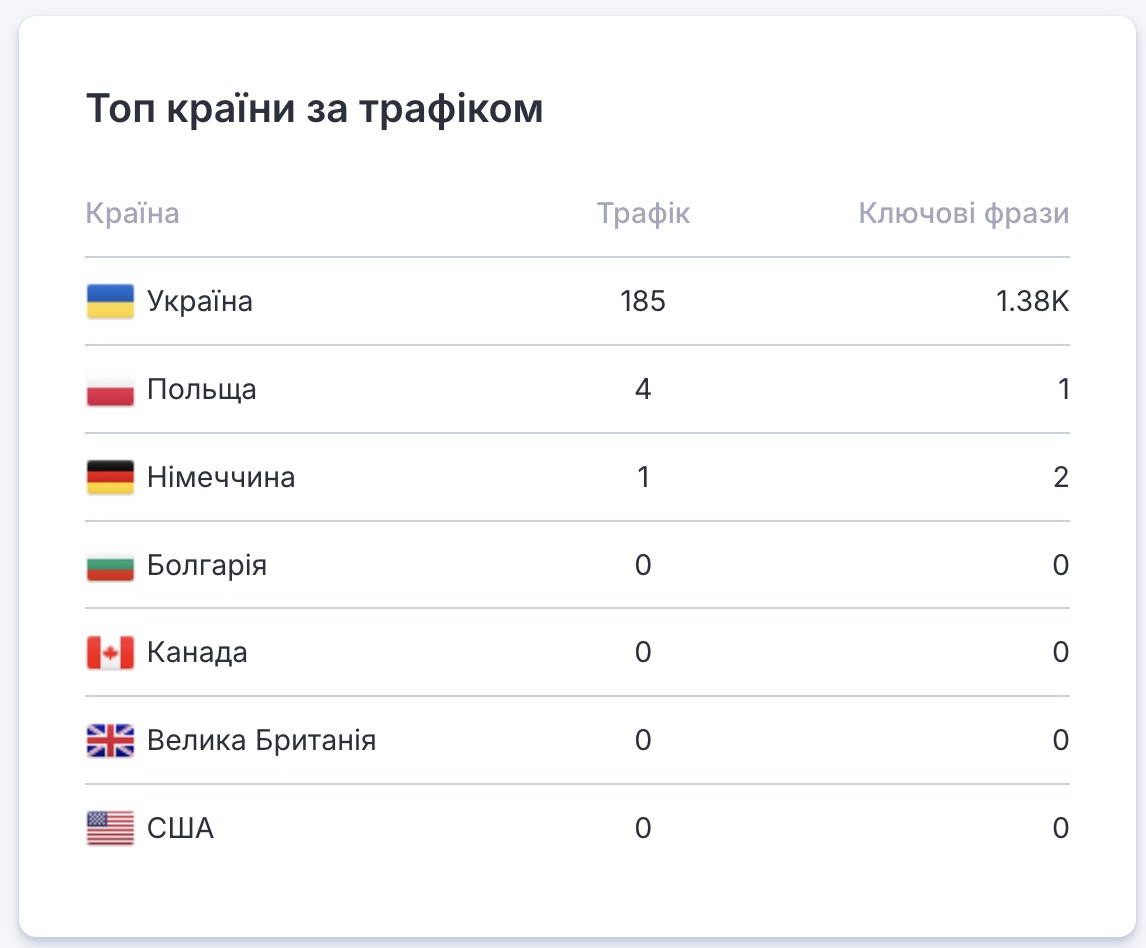Select the Польща country name
The image size is (1146, 948).
tap(201, 389)
